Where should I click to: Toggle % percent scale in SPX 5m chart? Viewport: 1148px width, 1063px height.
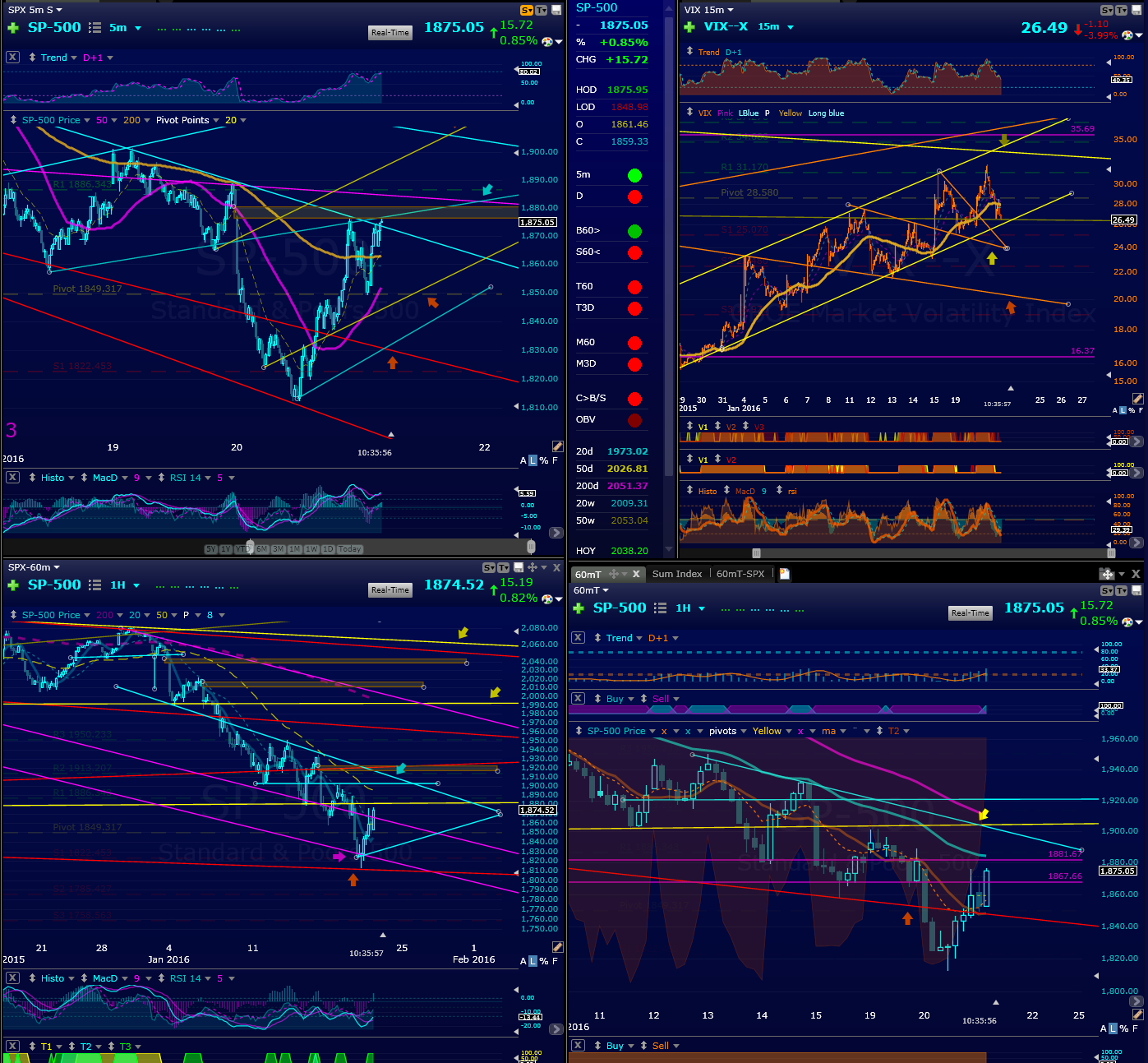point(544,460)
